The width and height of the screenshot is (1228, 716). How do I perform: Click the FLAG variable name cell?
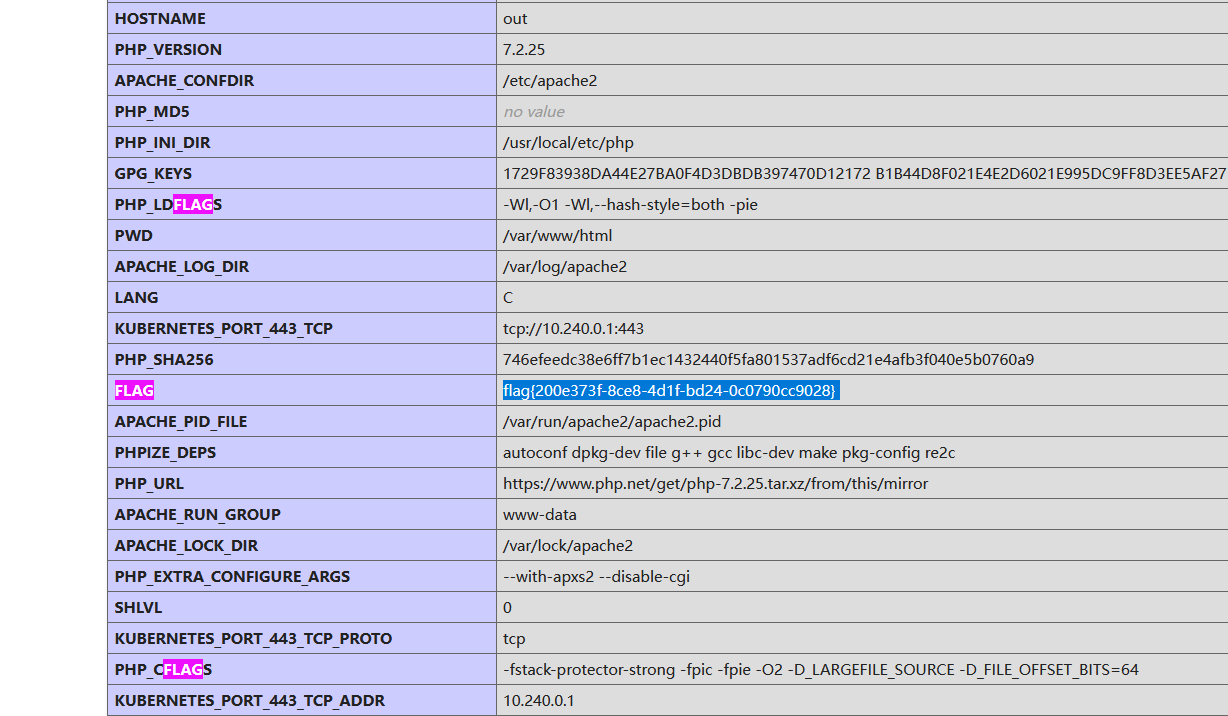coord(135,390)
